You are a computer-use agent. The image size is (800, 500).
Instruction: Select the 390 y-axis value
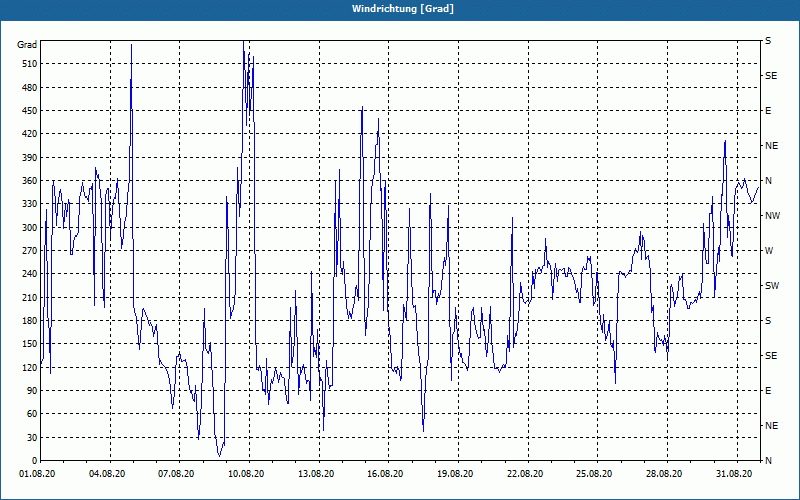[x=30, y=157]
